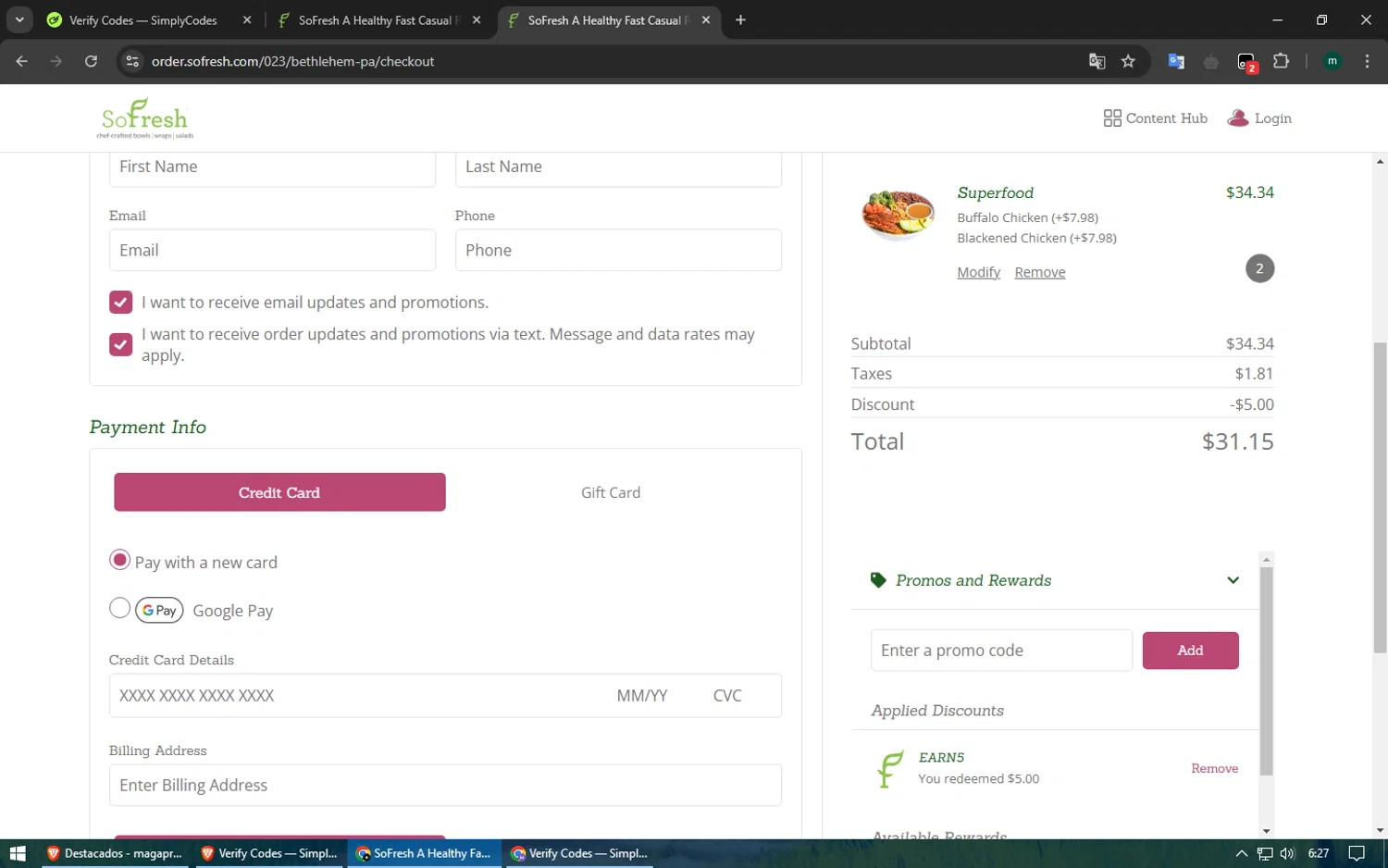Viewport: 1388px width, 868px height.
Task: Click the Login user icon
Action: pos(1237,118)
